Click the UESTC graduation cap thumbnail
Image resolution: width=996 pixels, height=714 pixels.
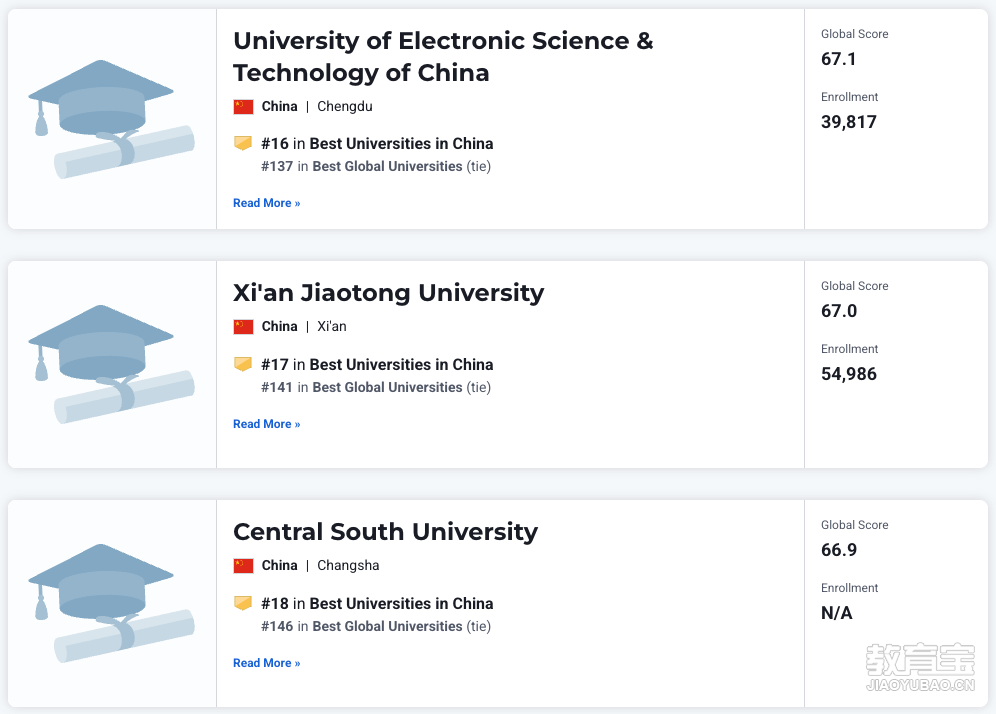(x=111, y=119)
